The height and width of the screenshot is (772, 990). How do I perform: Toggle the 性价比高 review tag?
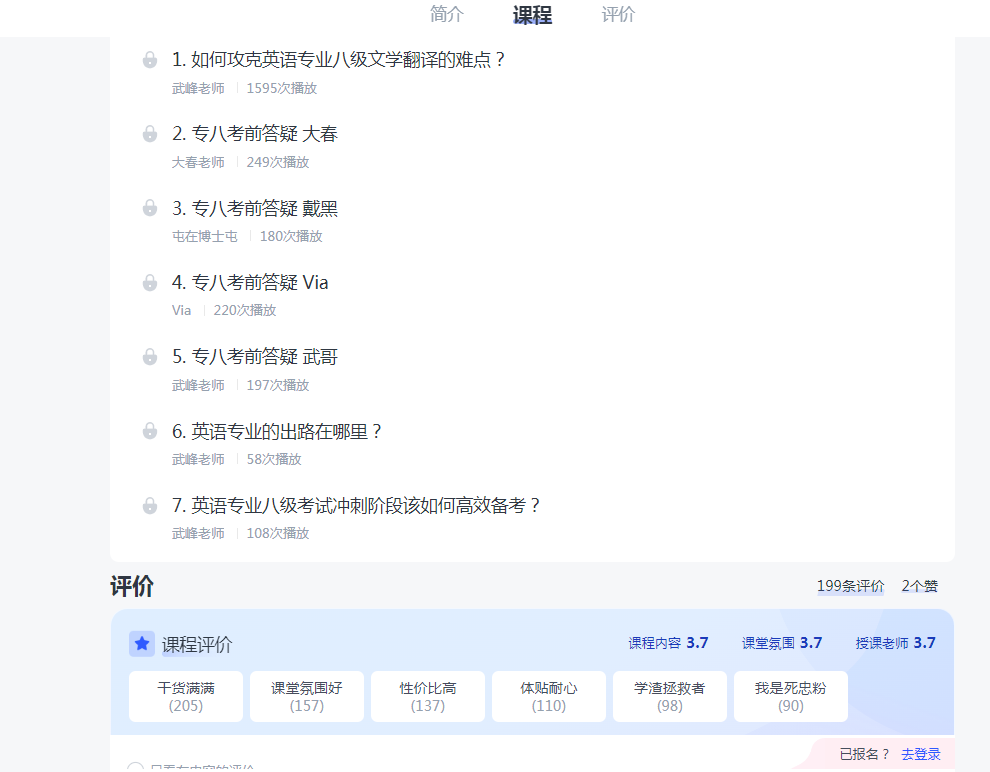point(428,696)
